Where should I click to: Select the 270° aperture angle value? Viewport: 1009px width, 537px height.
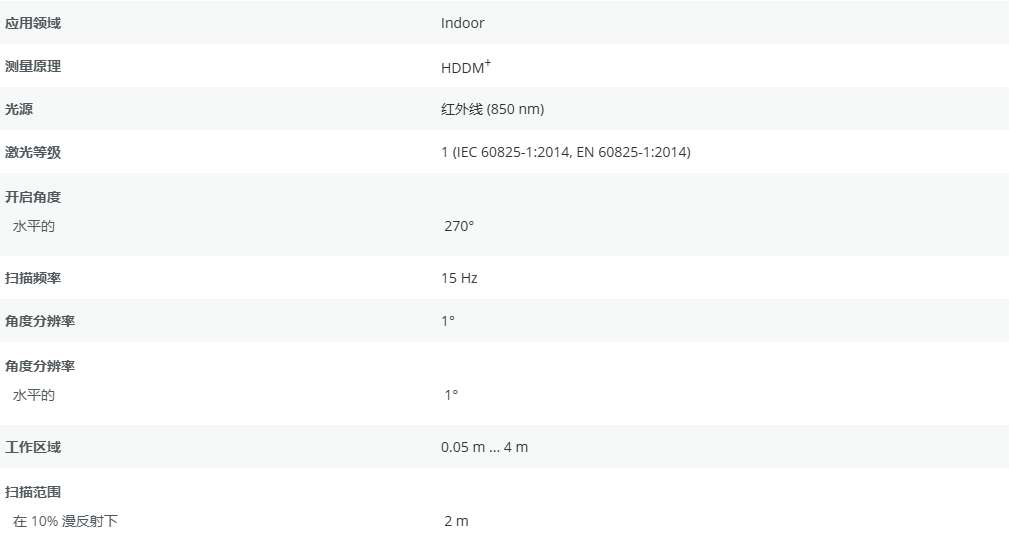pyautogui.click(x=459, y=226)
